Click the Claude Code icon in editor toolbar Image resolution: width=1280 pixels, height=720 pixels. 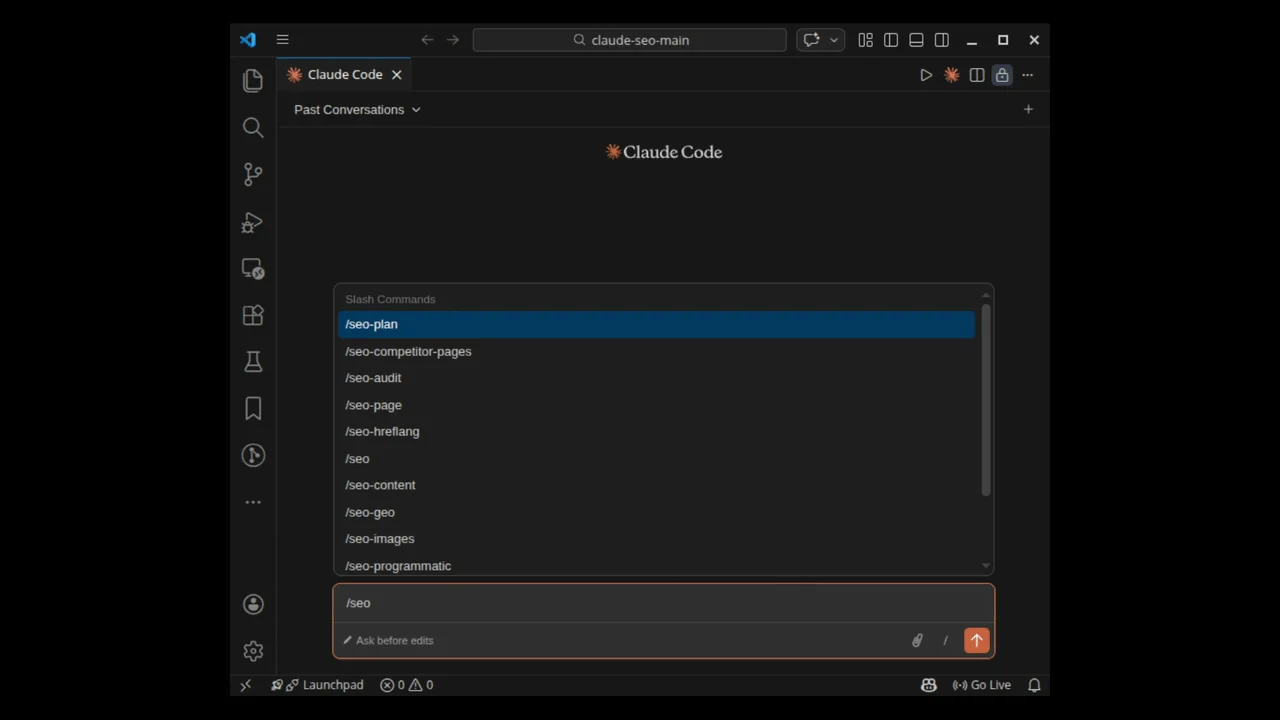(951, 75)
